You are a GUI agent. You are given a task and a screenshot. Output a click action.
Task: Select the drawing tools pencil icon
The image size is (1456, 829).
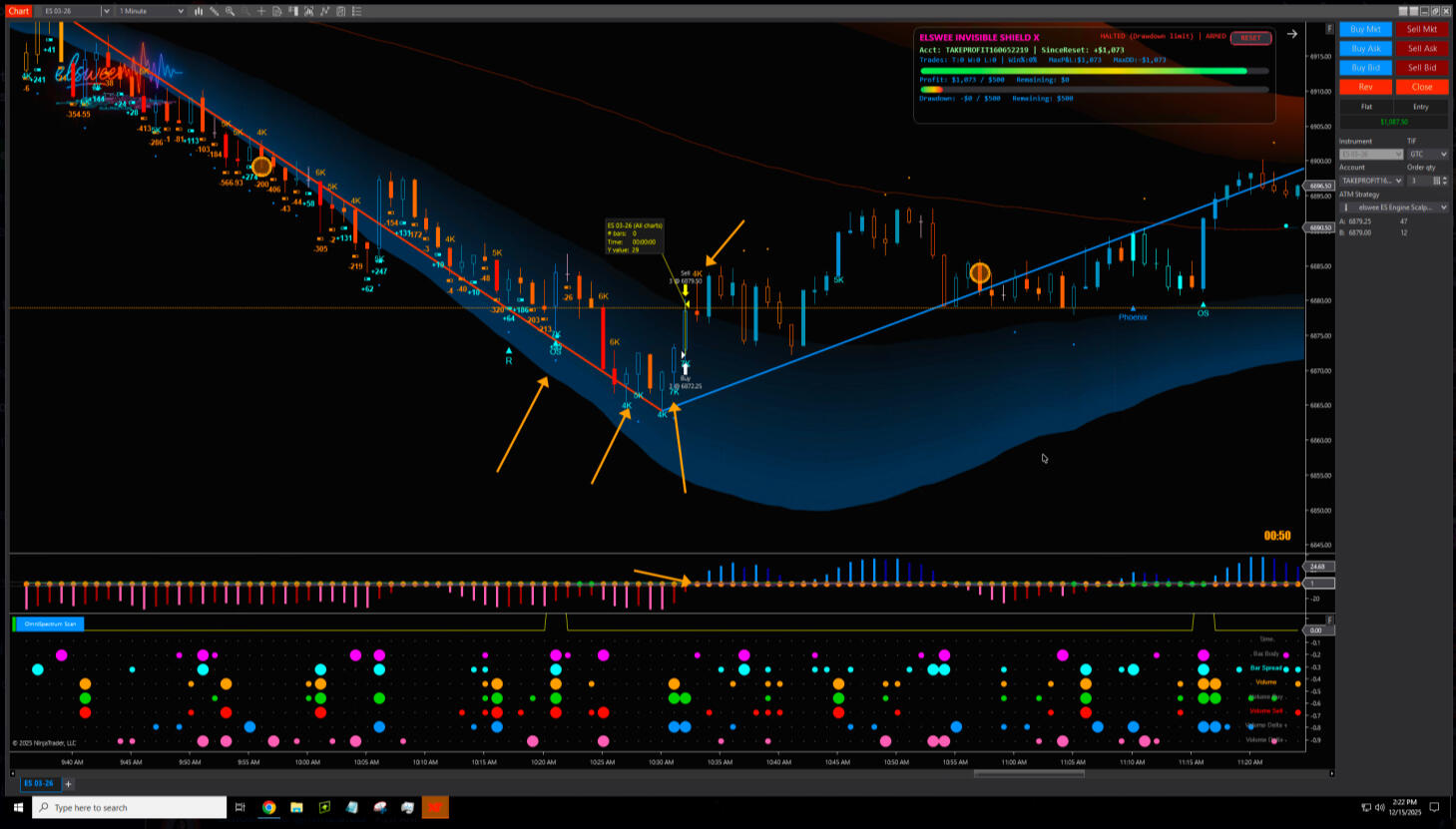click(x=215, y=11)
